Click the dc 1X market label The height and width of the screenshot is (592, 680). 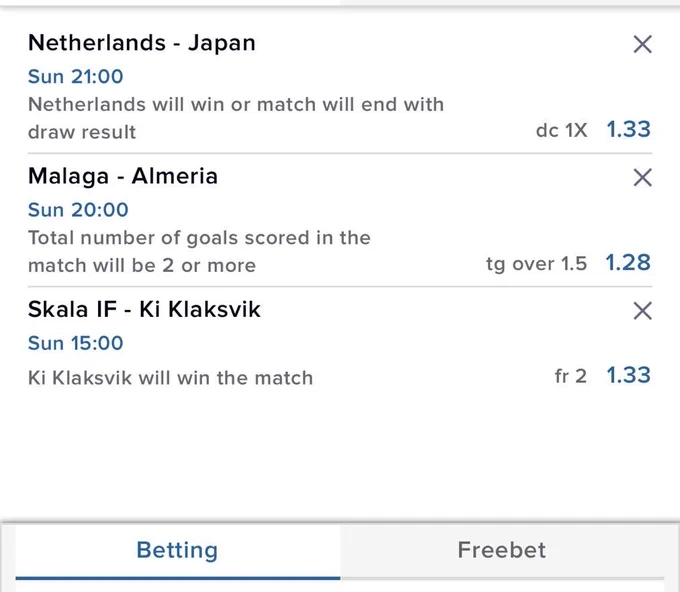pyautogui.click(x=562, y=130)
